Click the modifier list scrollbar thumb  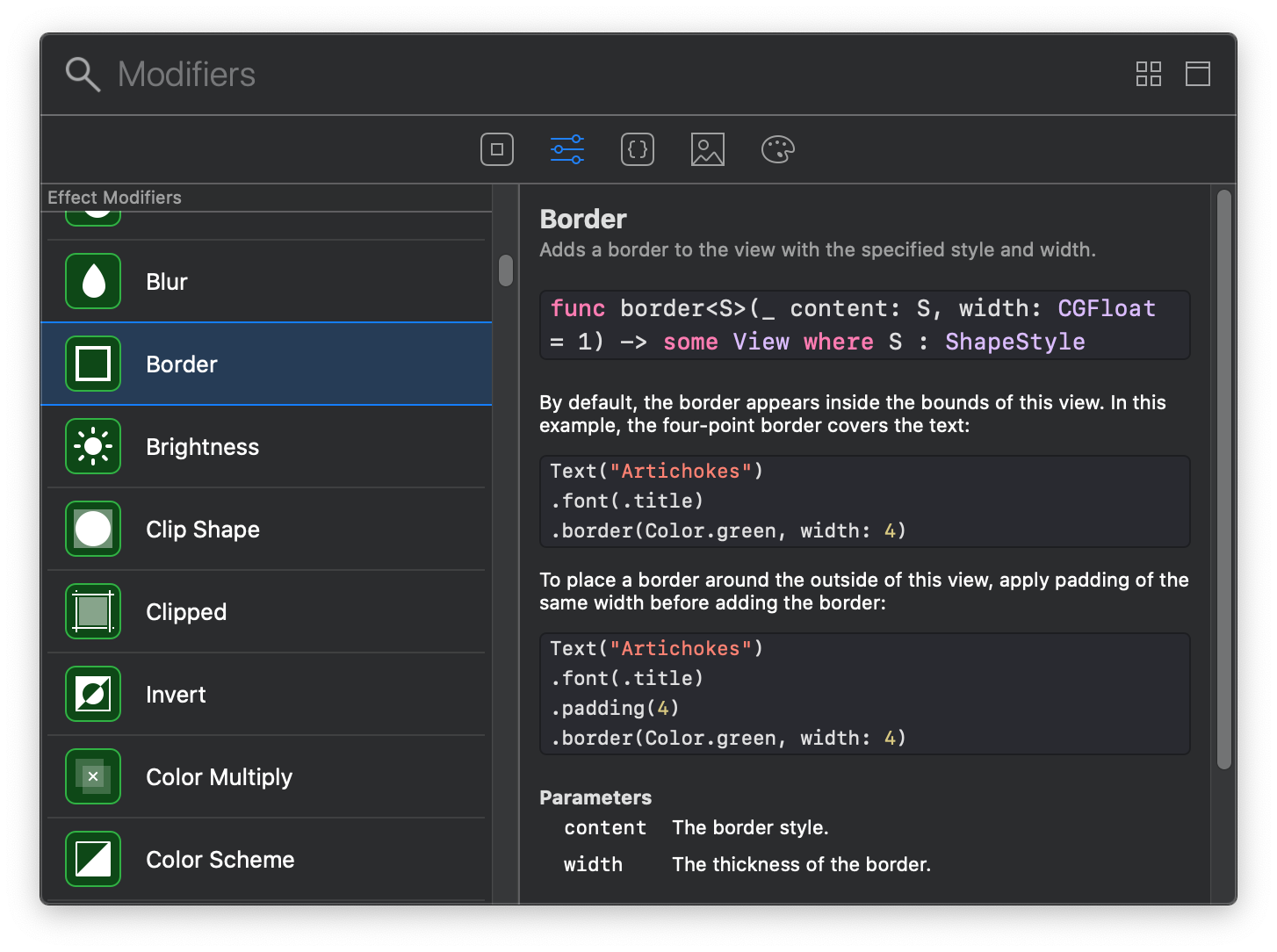[x=506, y=270]
